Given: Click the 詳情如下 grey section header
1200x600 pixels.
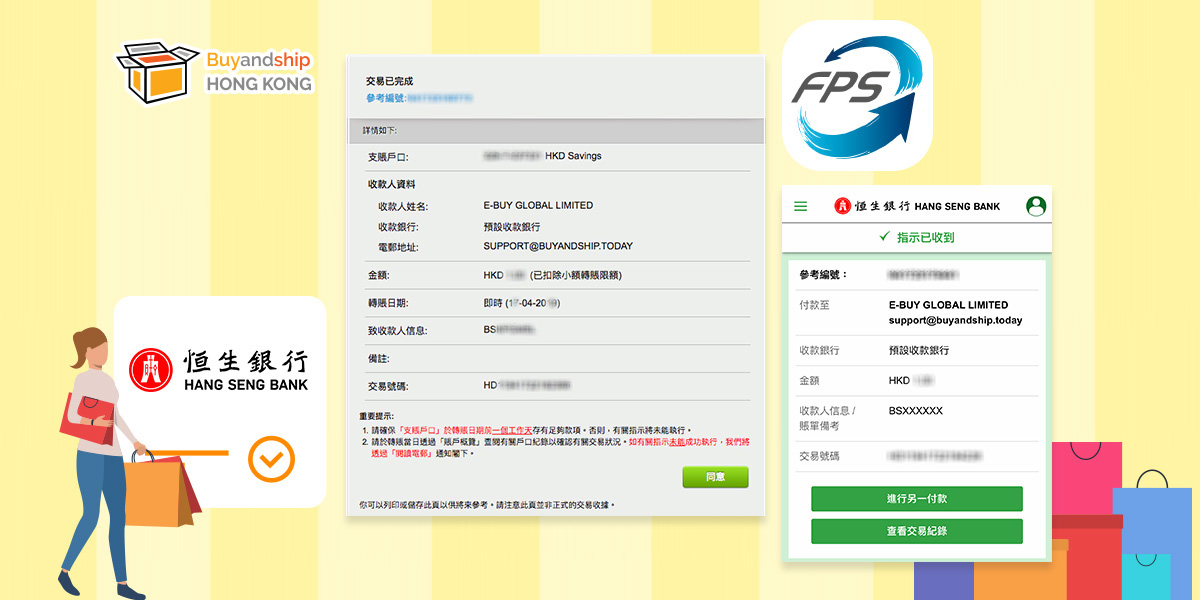Looking at the screenshot, I should pos(555,130).
